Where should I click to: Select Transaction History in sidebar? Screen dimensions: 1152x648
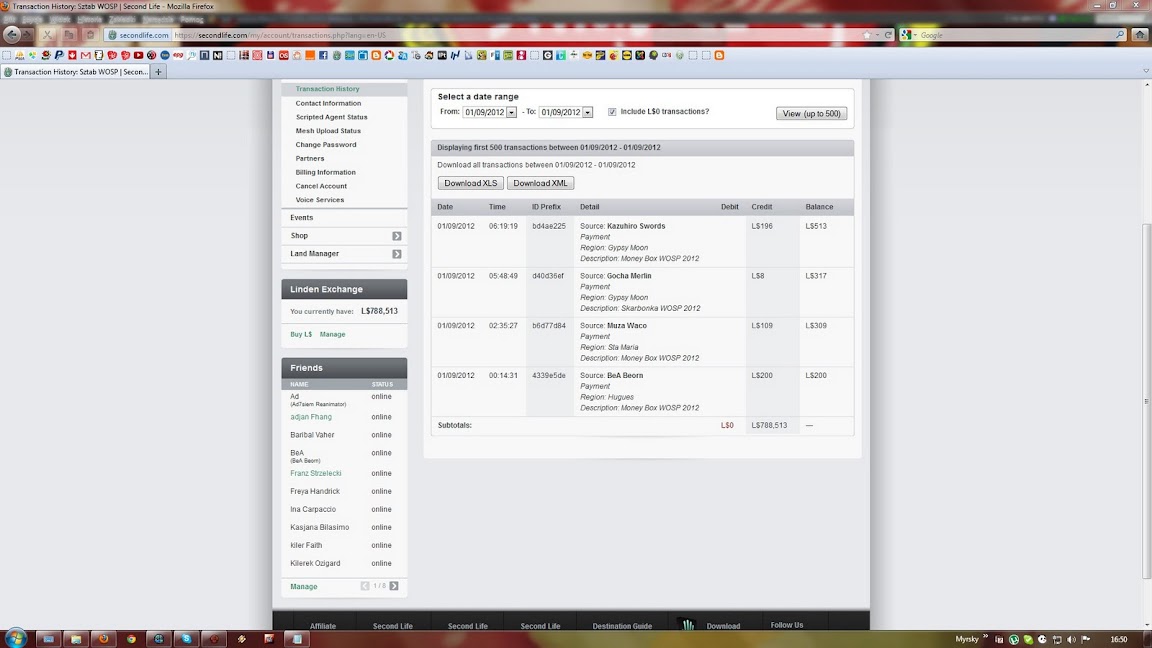pos(328,89)
